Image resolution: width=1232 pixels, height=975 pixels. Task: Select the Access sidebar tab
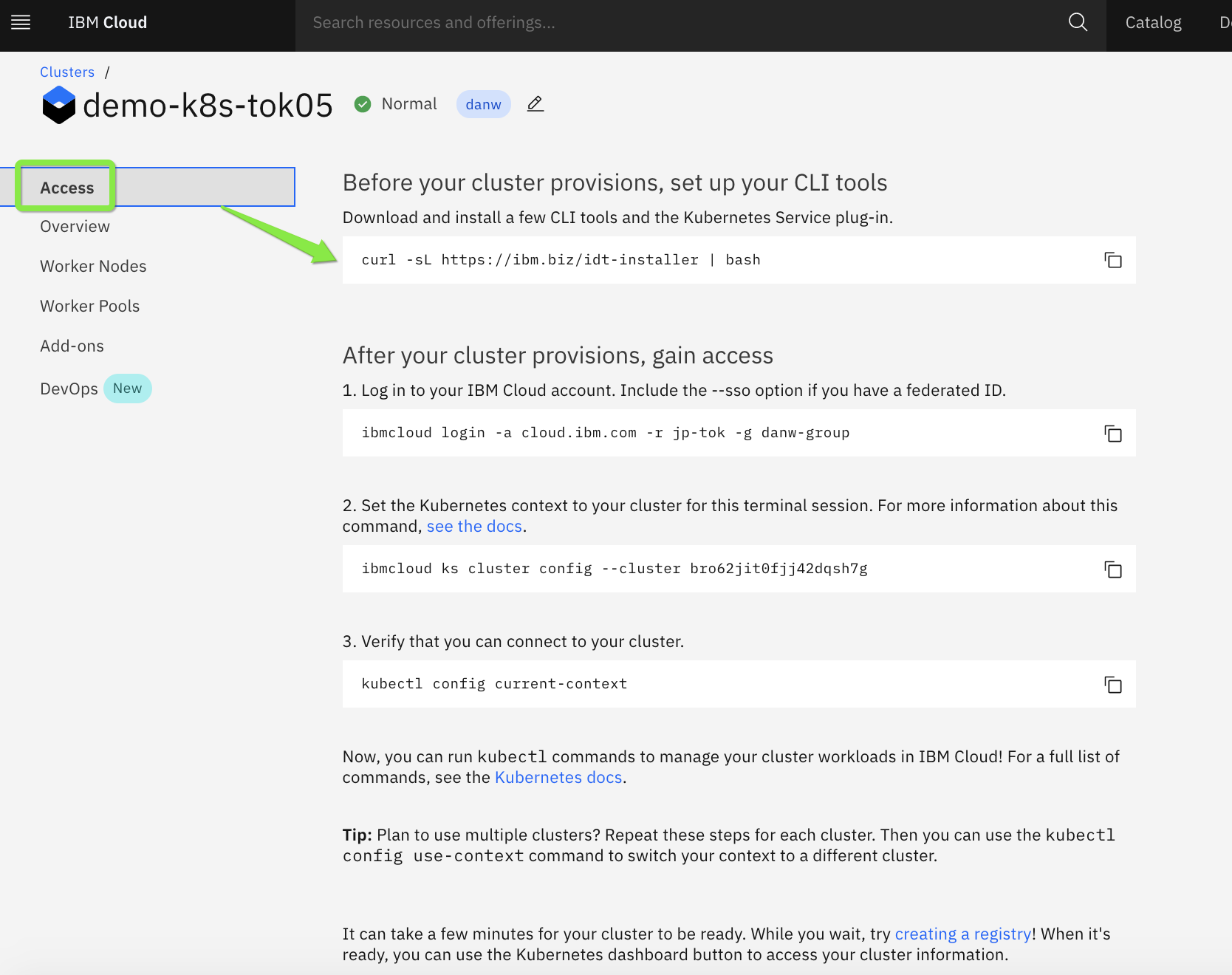(148, 187)
